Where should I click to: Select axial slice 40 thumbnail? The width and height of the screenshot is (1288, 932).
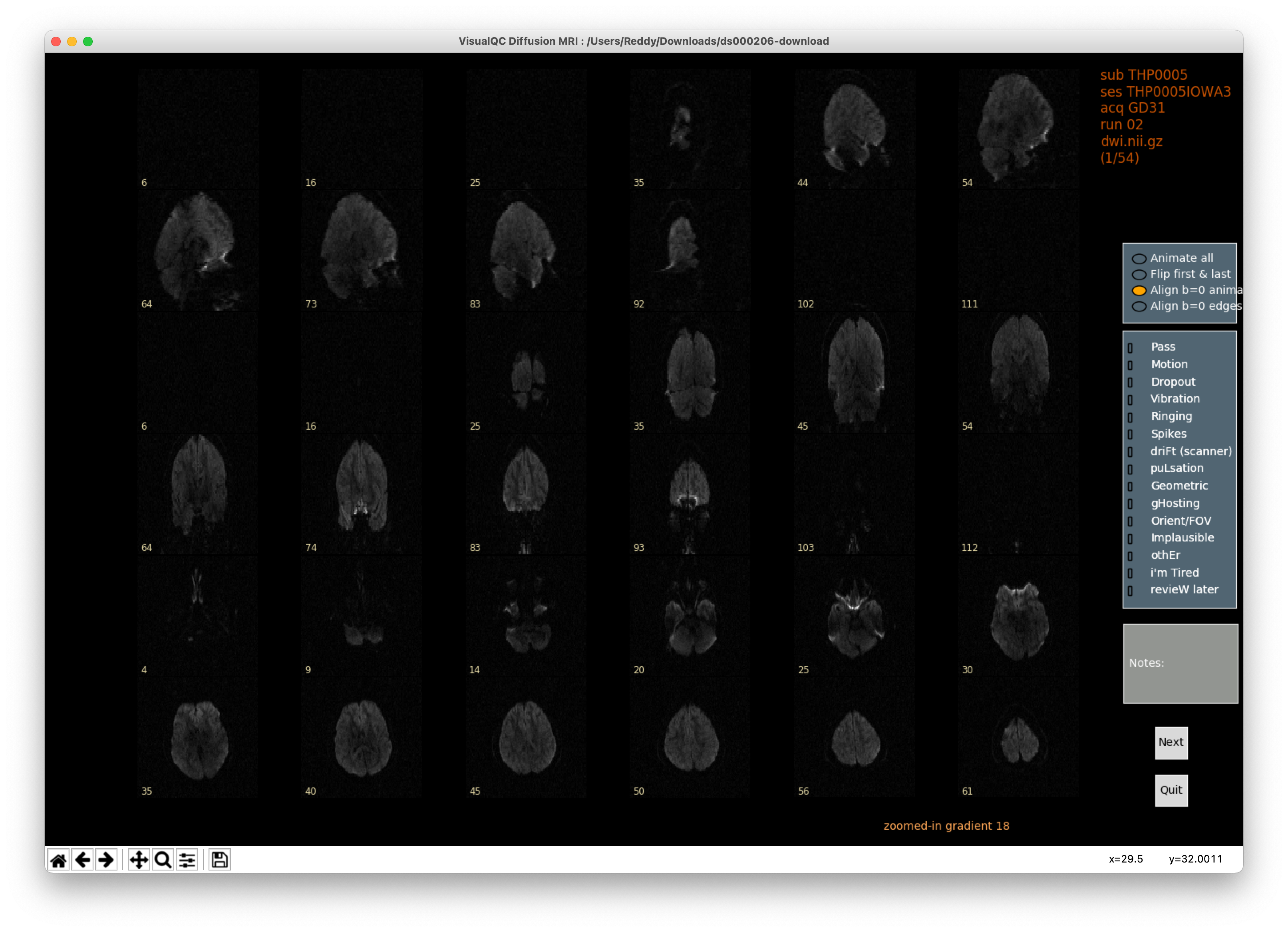pyautogui.click(x=362, y=737)
